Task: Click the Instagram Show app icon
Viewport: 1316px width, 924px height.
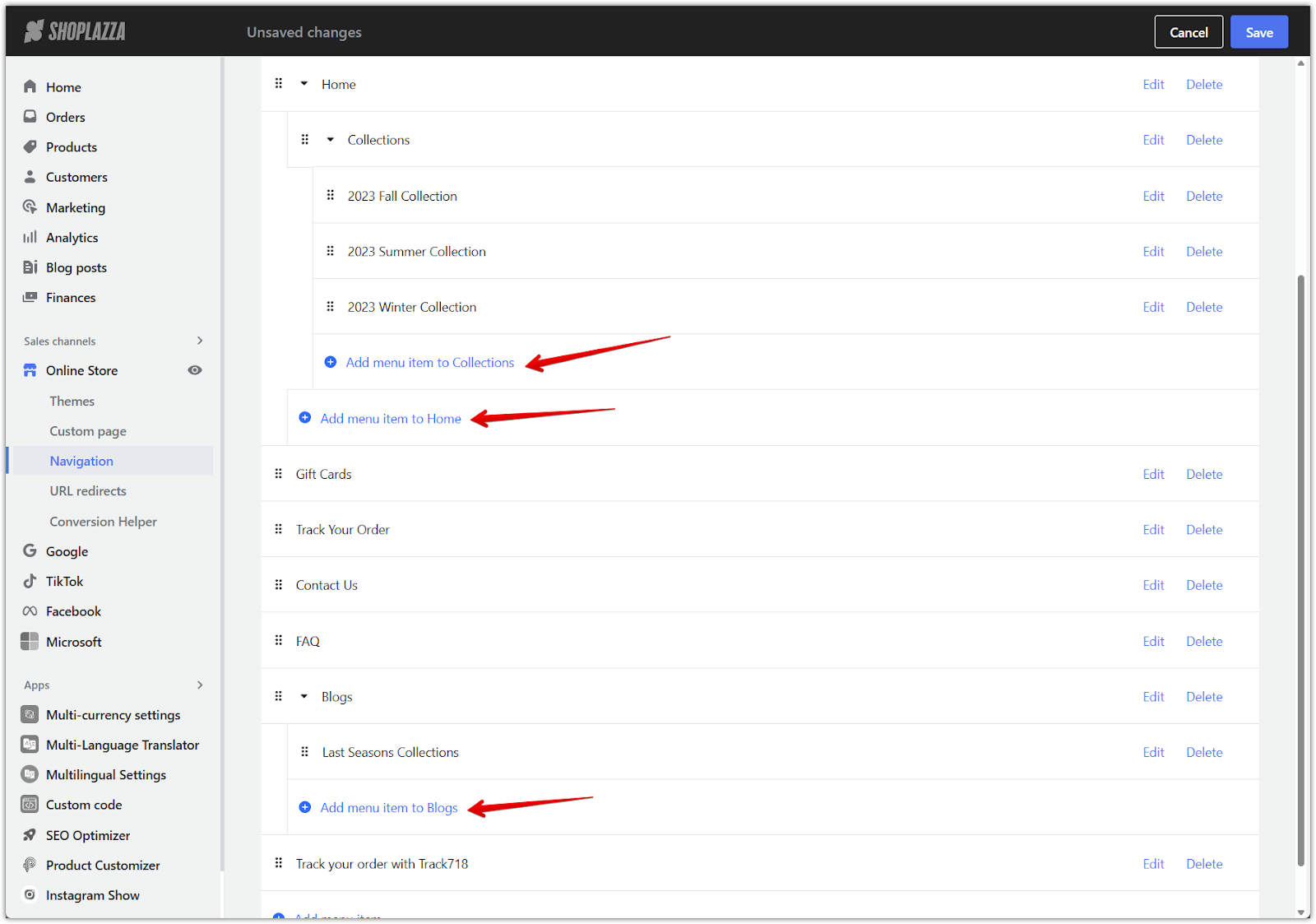Action: click(x=30, y=894)
